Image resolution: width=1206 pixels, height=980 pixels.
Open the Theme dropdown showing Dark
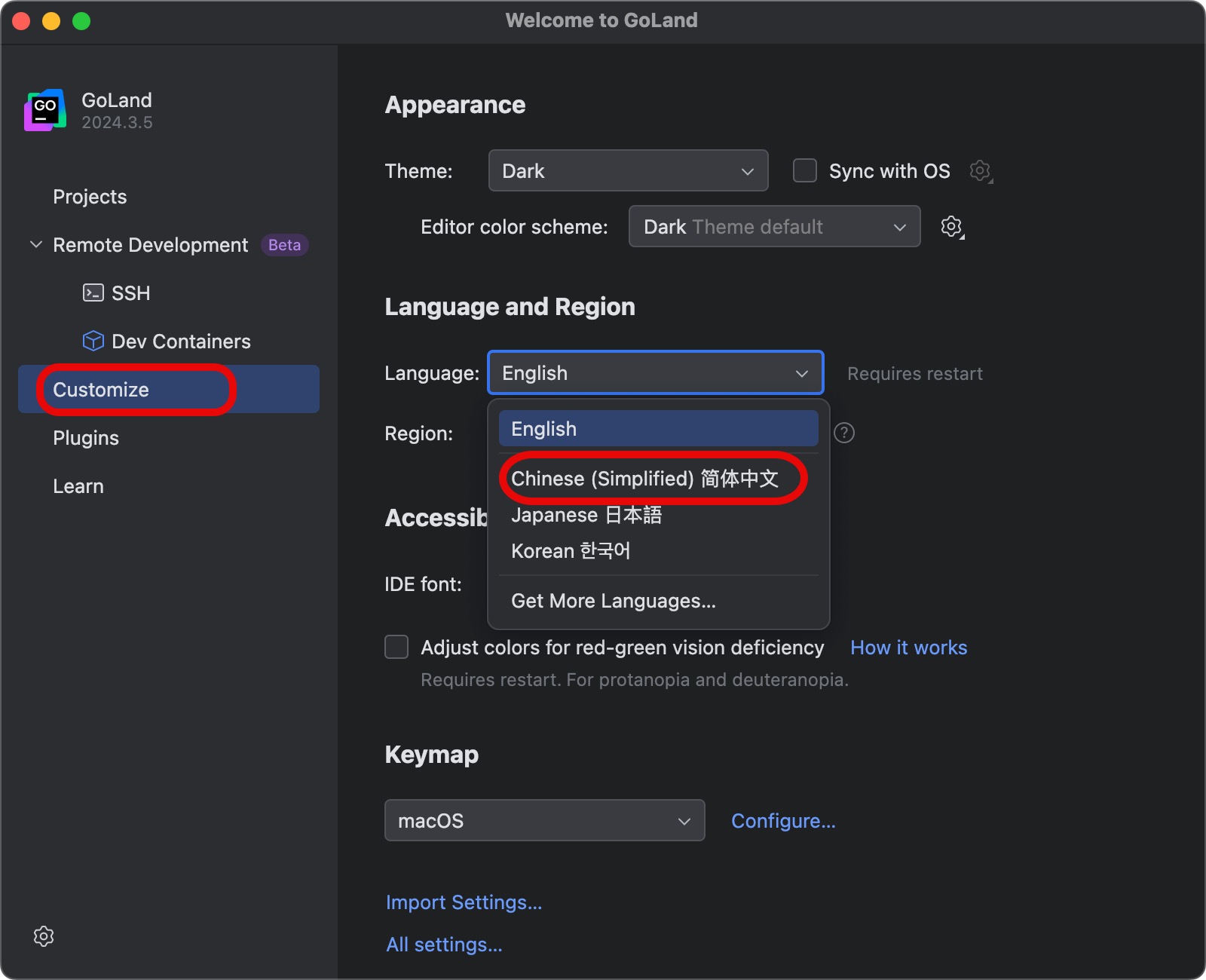point(628,171)
